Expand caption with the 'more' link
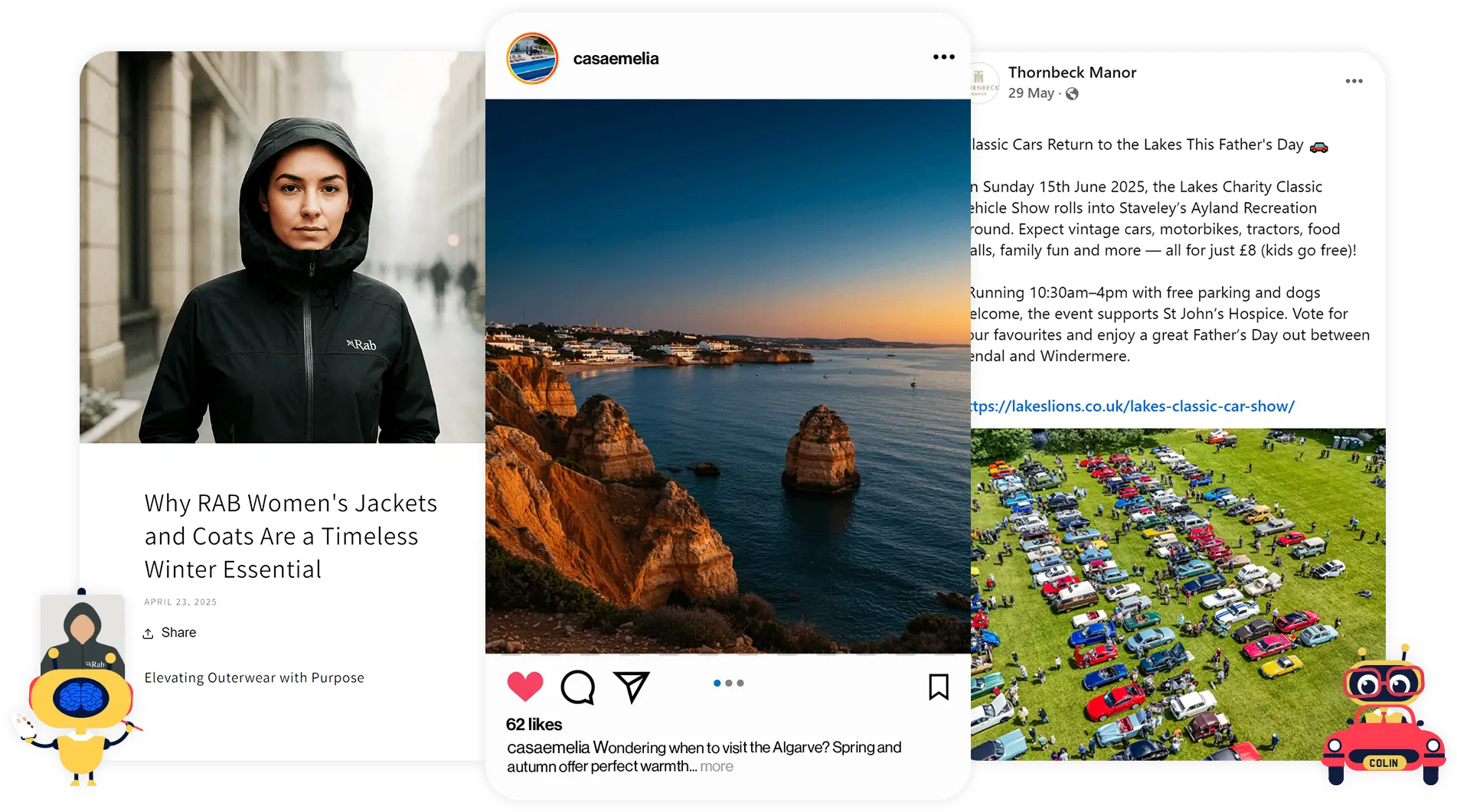Screen dimensions: 1457x812 (717, 766)
